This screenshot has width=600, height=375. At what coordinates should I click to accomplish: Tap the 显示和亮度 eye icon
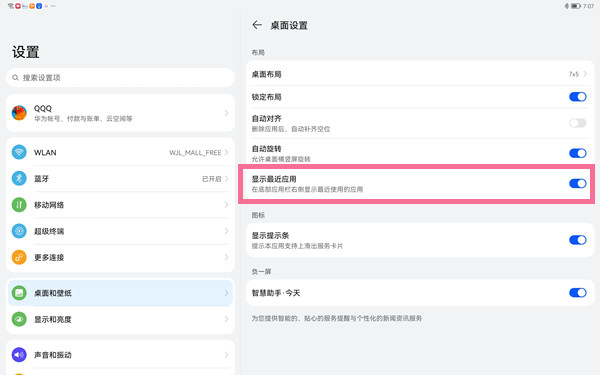click(x=19, y=319)
